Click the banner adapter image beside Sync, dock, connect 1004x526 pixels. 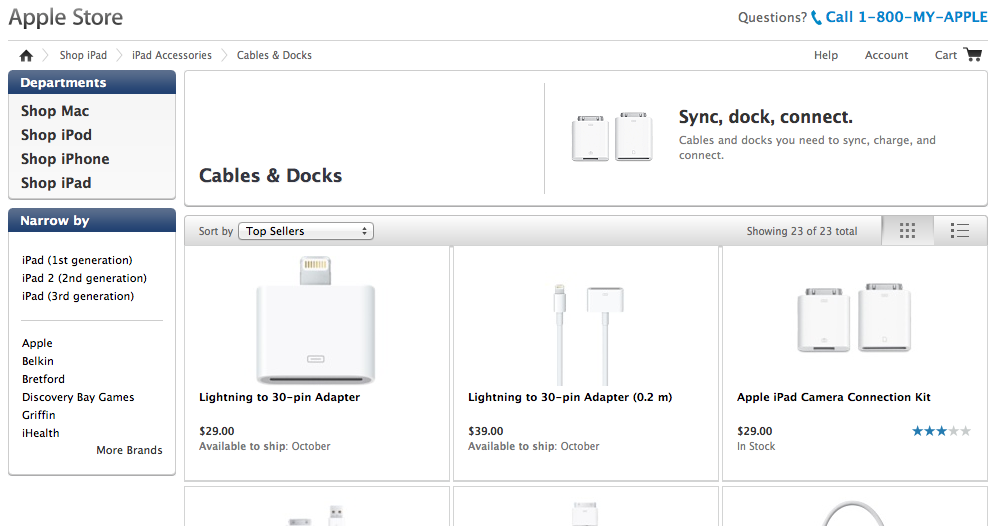611,136
